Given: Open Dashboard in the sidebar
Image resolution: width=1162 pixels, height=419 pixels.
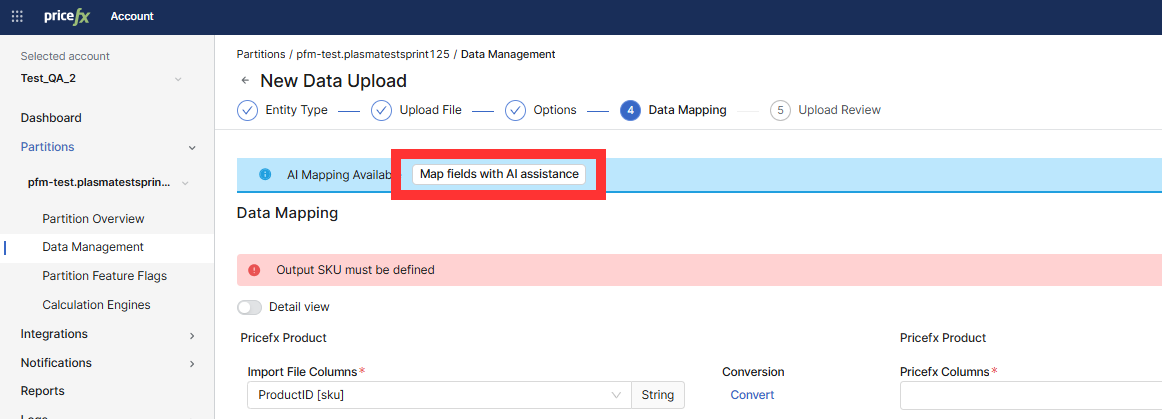Looking at the screenshot, I should [x=51, y=118].
